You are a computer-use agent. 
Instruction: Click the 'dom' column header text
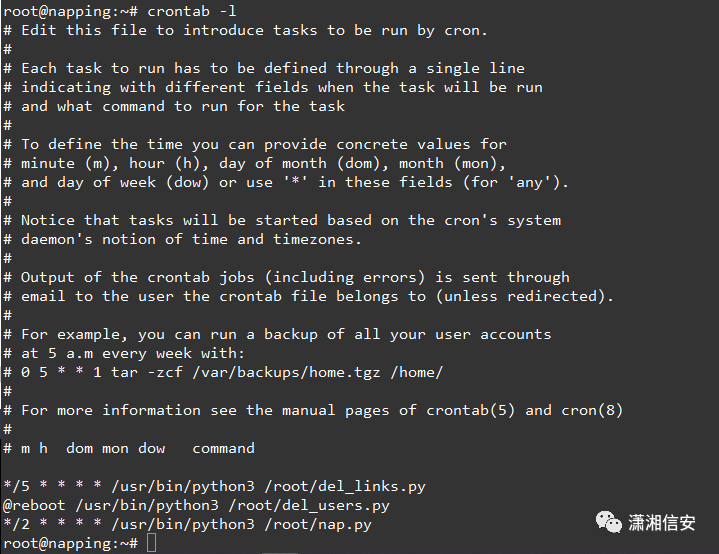coord(79,448)
